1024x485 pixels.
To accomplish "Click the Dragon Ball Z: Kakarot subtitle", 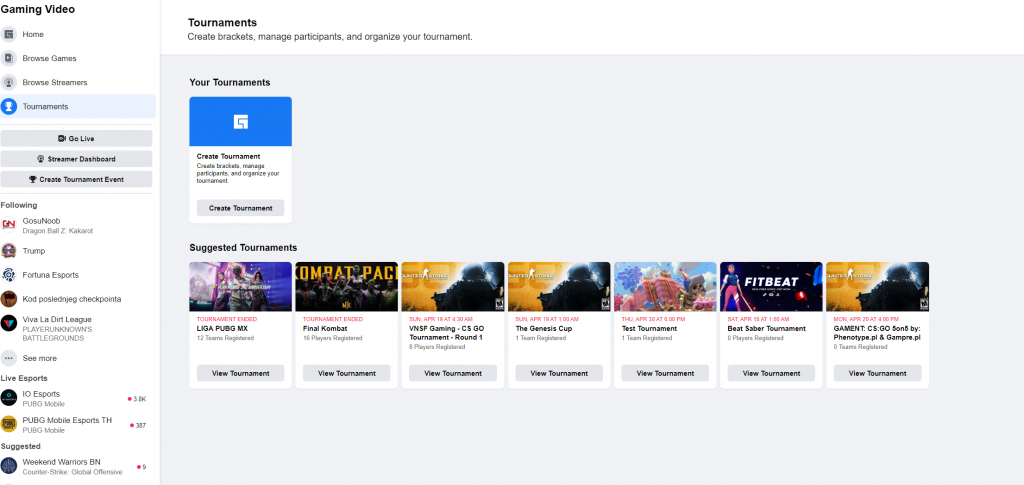I will [x=57, y=231].
